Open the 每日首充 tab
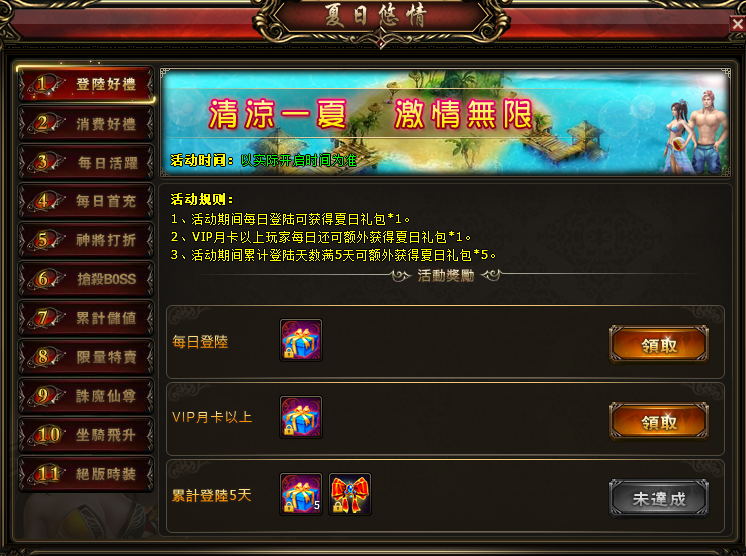This screenshot has height=556, width=746. pyautogui.click(x=86, y=201)
